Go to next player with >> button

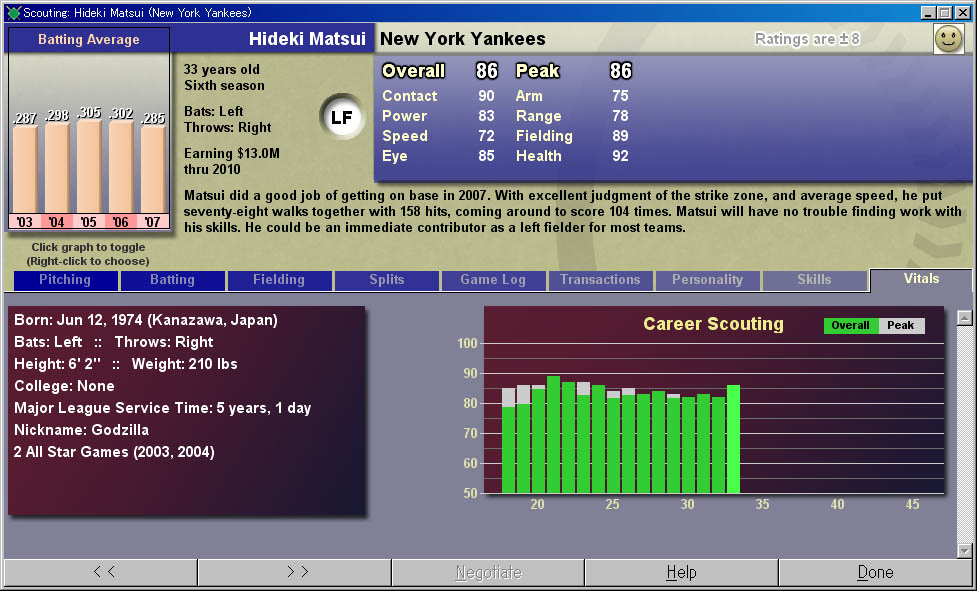(x=295, y=572)
